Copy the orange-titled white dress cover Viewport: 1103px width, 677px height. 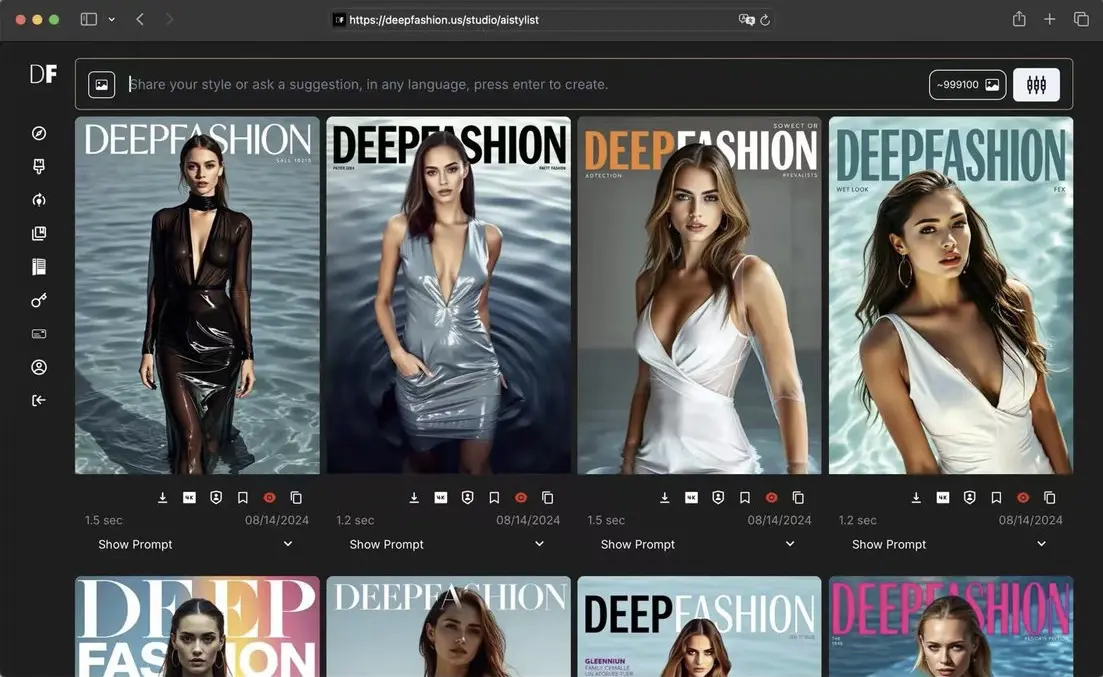798,498
